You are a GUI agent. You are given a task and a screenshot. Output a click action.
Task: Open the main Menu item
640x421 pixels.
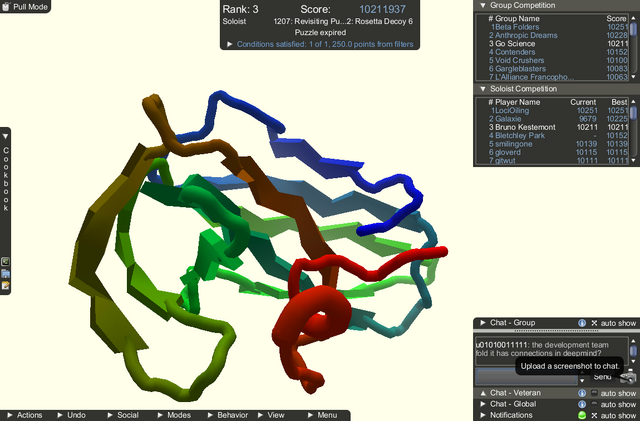point(322,415)
